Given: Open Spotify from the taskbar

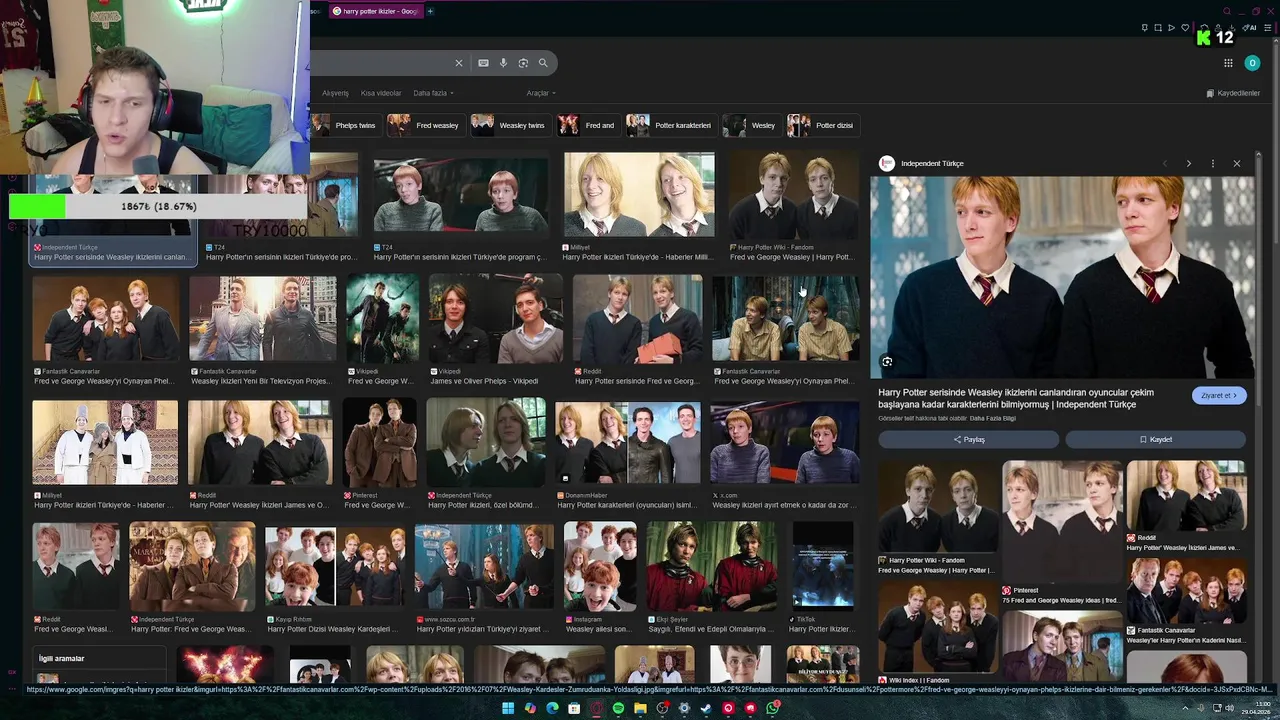Looking at the screenshot, I should coord(618,708).
